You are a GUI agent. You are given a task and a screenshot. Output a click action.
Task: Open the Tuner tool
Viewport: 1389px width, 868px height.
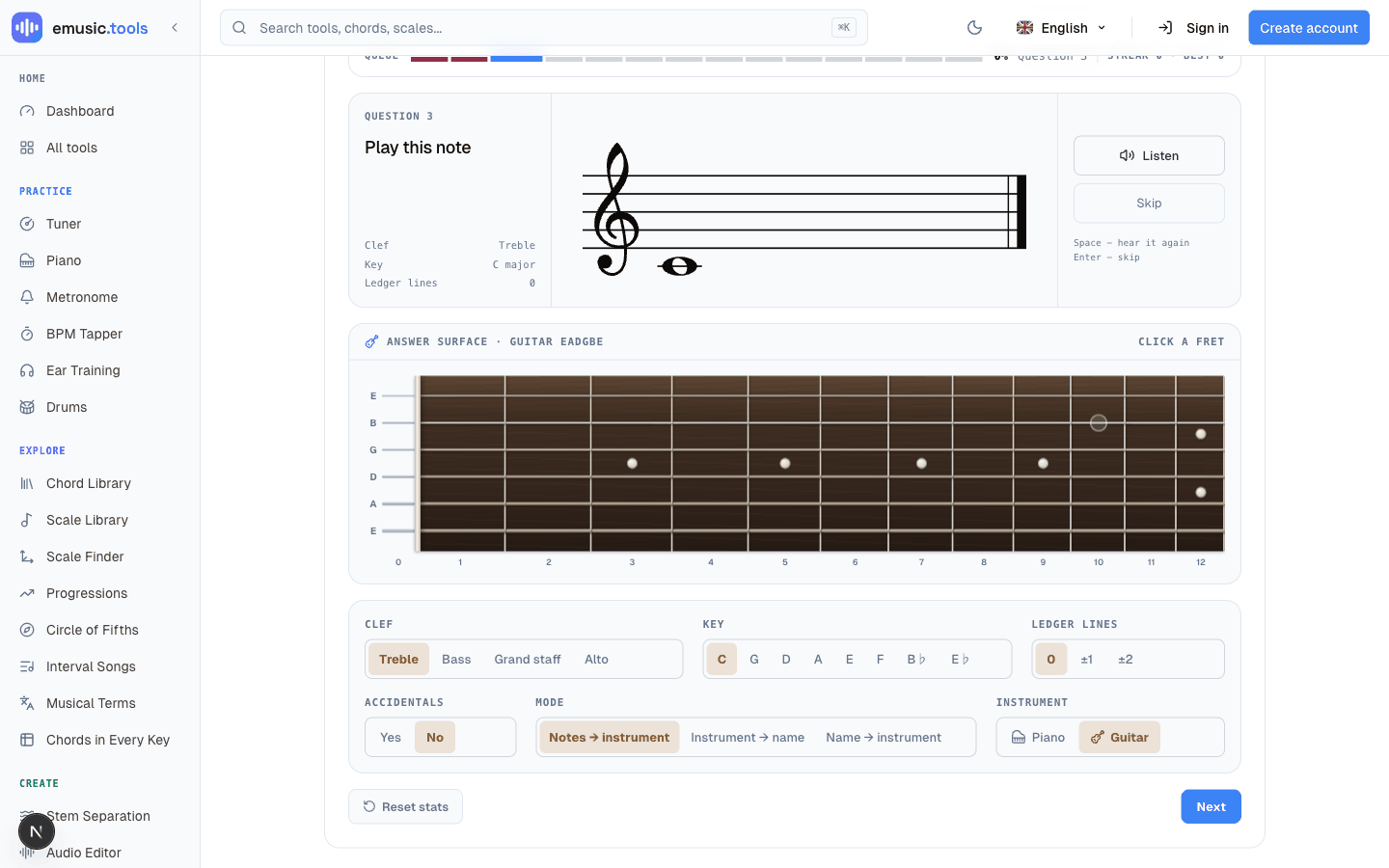[100, 224]
